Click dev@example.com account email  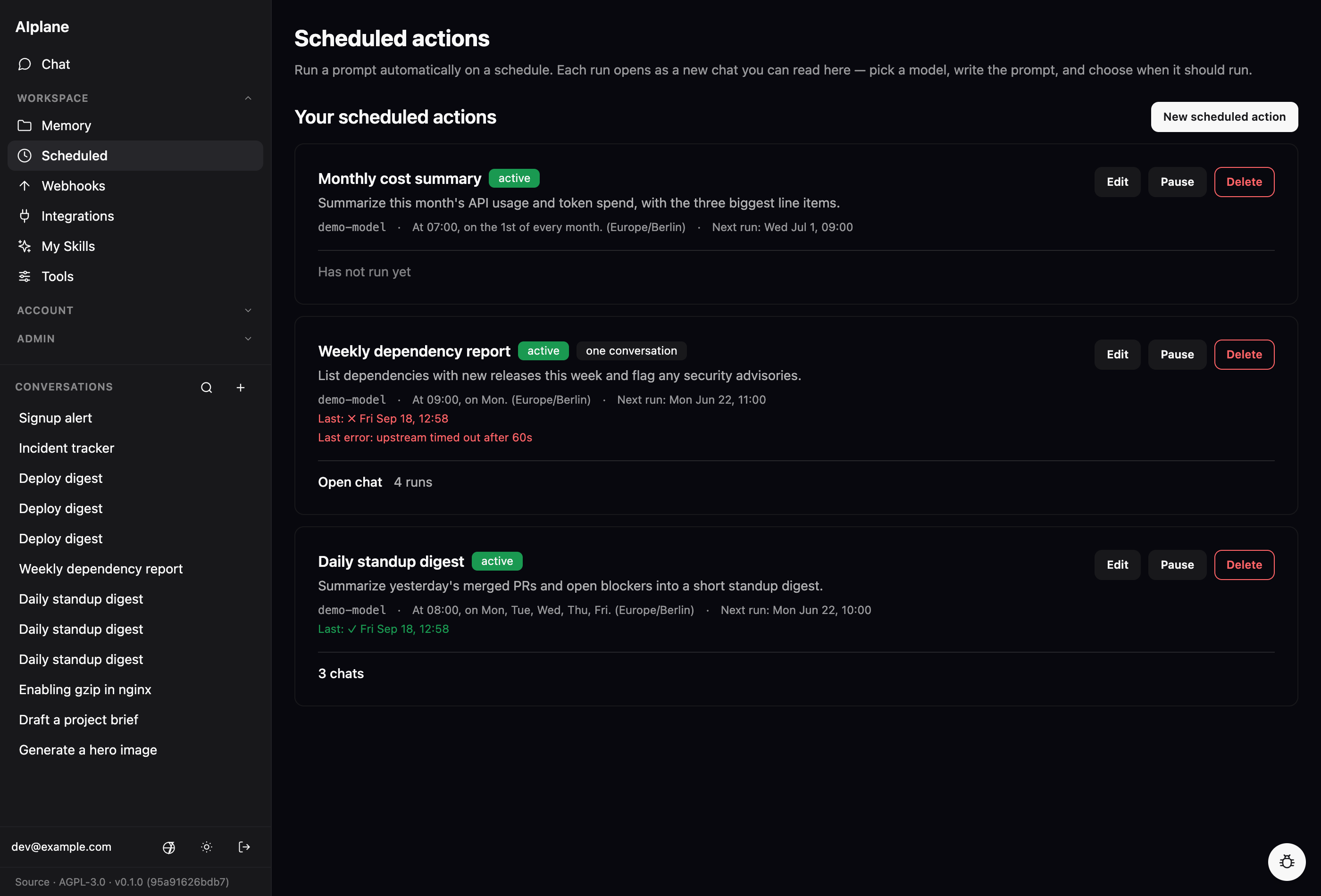pyautogui.click(x=61, y=847)
